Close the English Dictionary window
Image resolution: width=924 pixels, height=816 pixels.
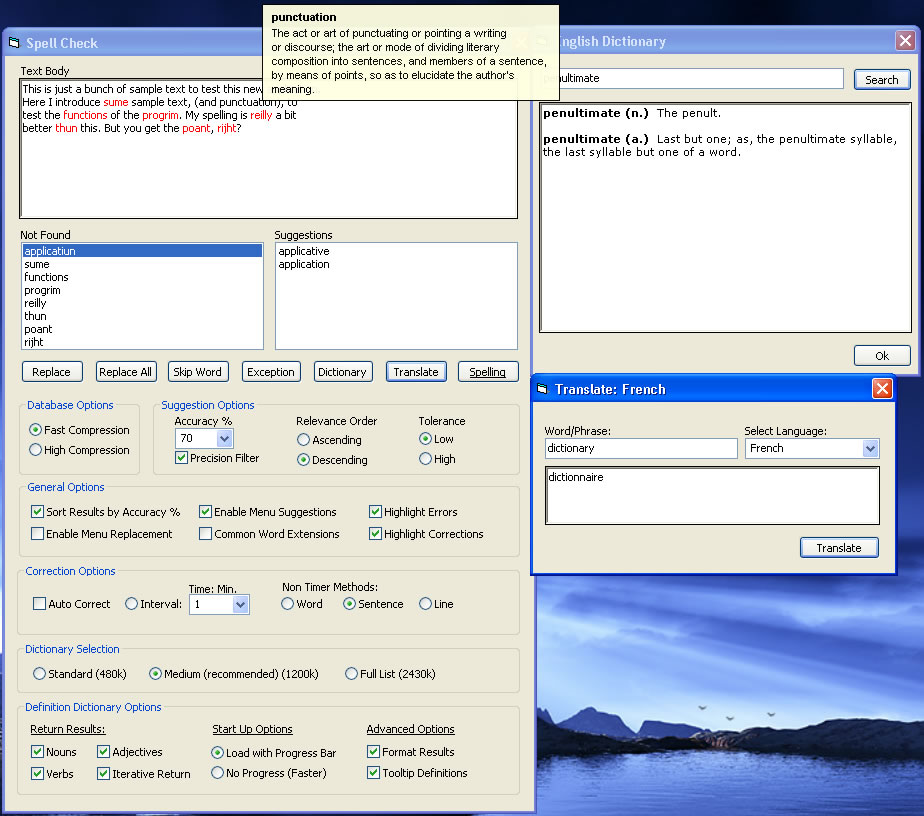pos(904,41)
